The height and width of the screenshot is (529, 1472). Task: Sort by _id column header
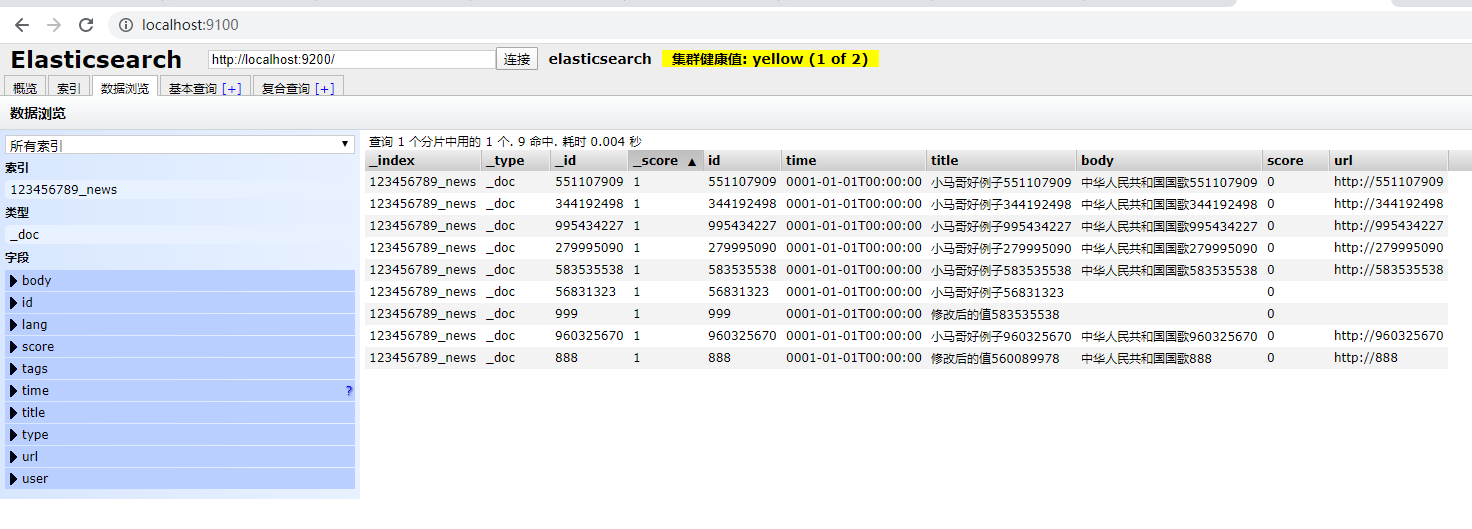[589, 160]
